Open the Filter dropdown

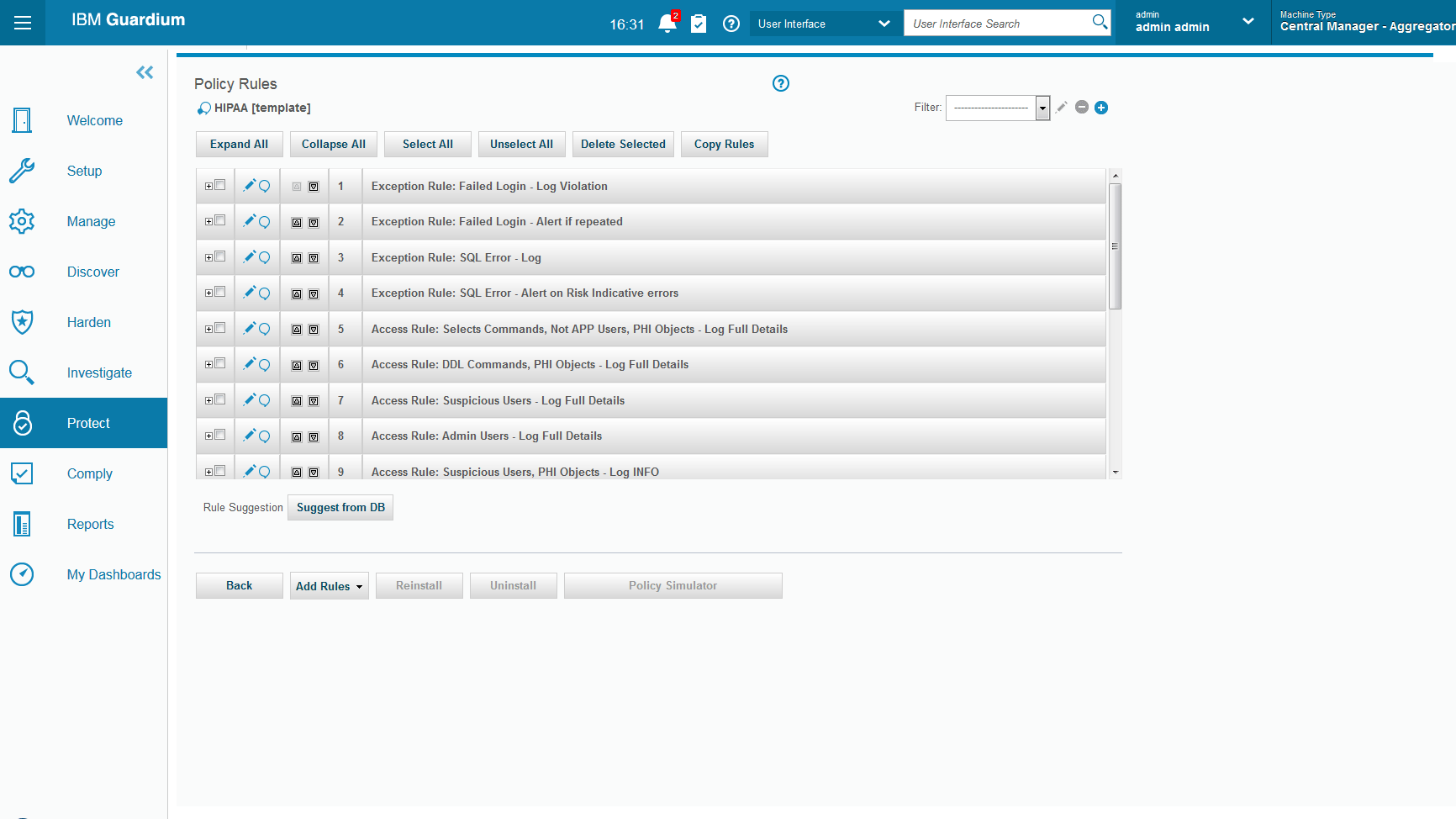click(x=1042, y=108)
